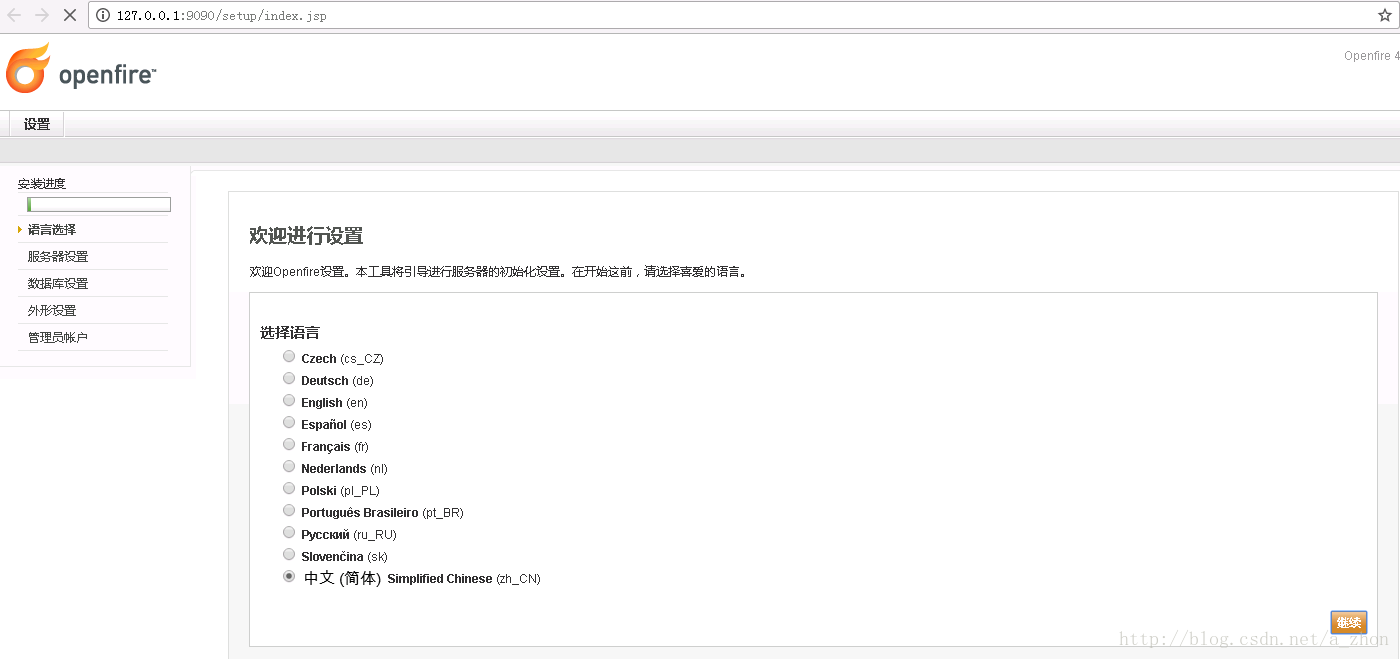Click the welcome description paragraph
The image size is (1400, 659).
[498, 272]
